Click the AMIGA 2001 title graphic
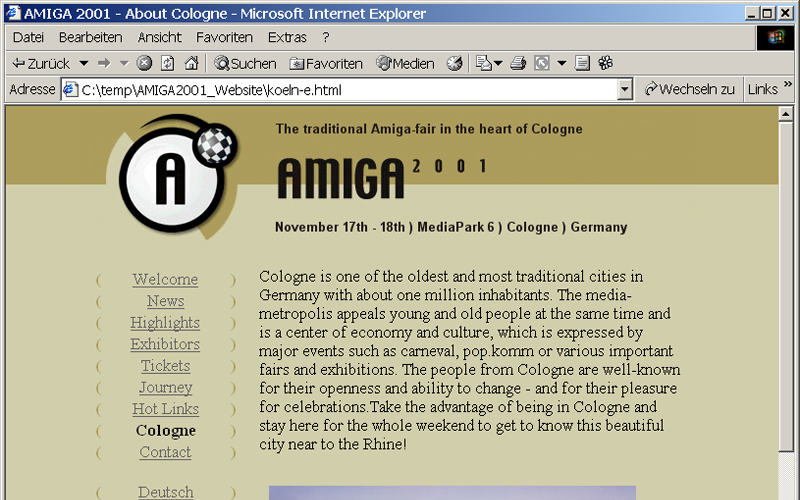This screenshot has width=800, height=500. pos(383,178)
